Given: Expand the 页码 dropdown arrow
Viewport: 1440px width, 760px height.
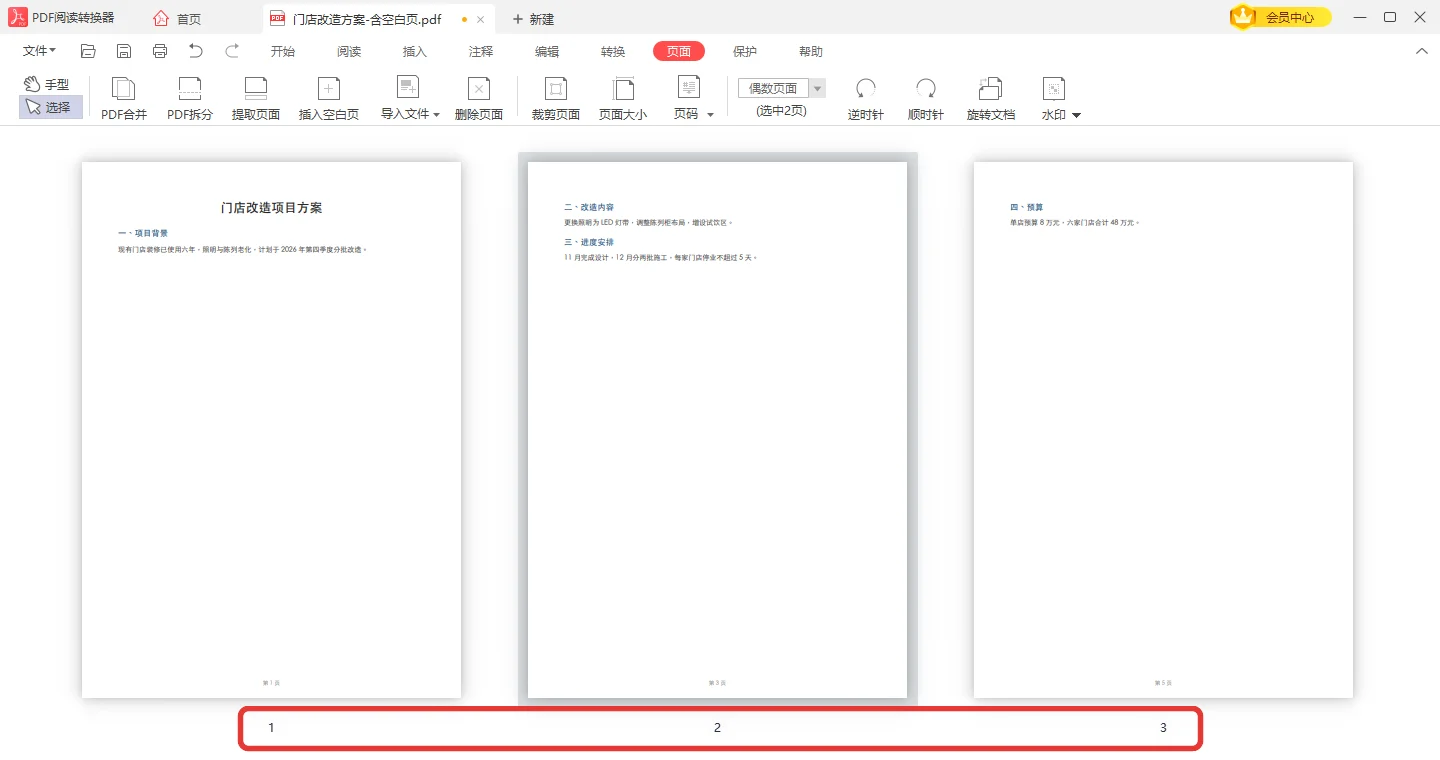Looking at the screenshot, I should (710, 115).
